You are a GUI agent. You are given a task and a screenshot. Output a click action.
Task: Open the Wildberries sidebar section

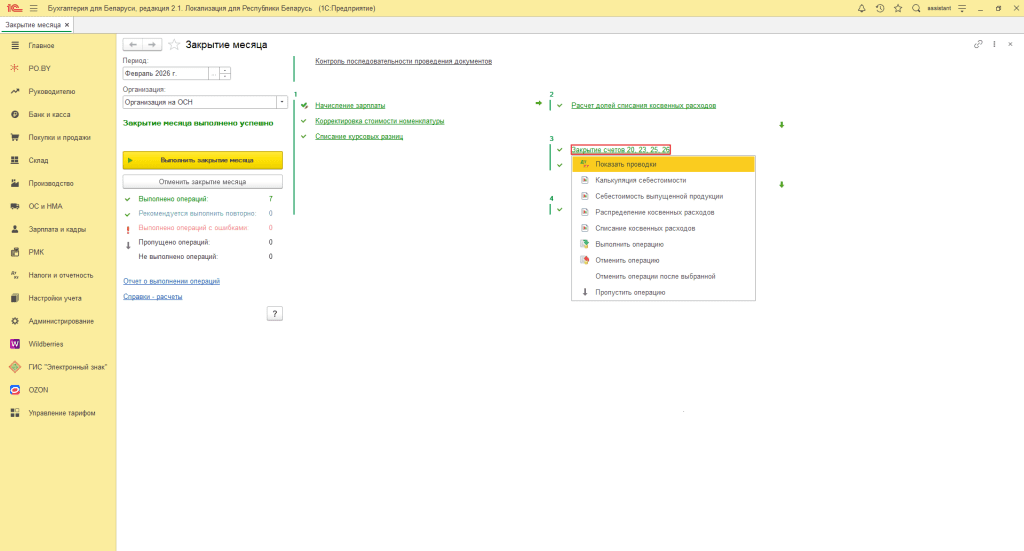point(46,344)
